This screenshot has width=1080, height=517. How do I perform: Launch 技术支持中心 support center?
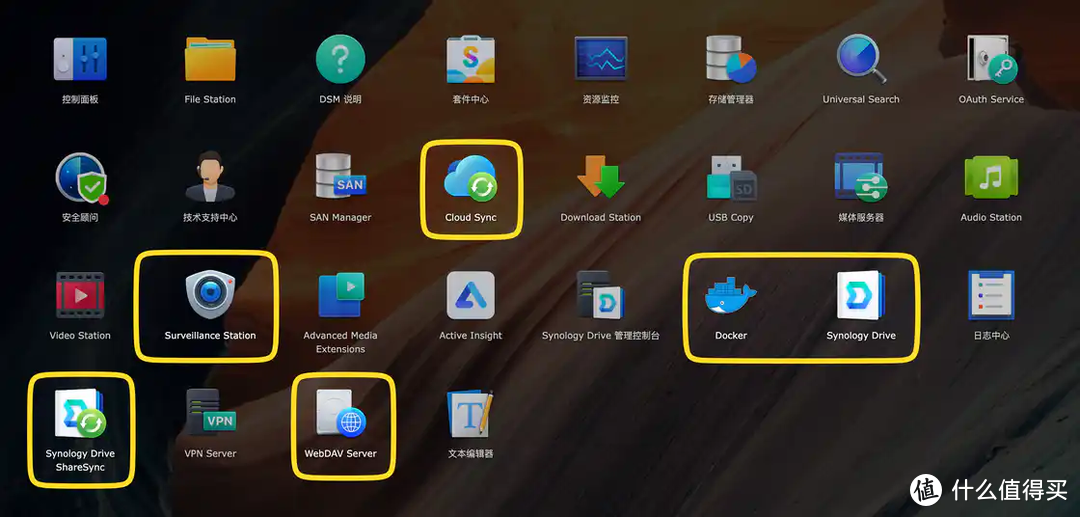[x=210, y=178]
